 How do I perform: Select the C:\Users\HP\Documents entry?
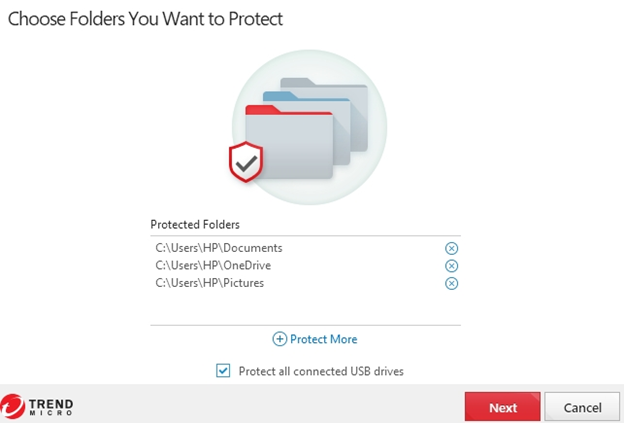coord(219,248)
